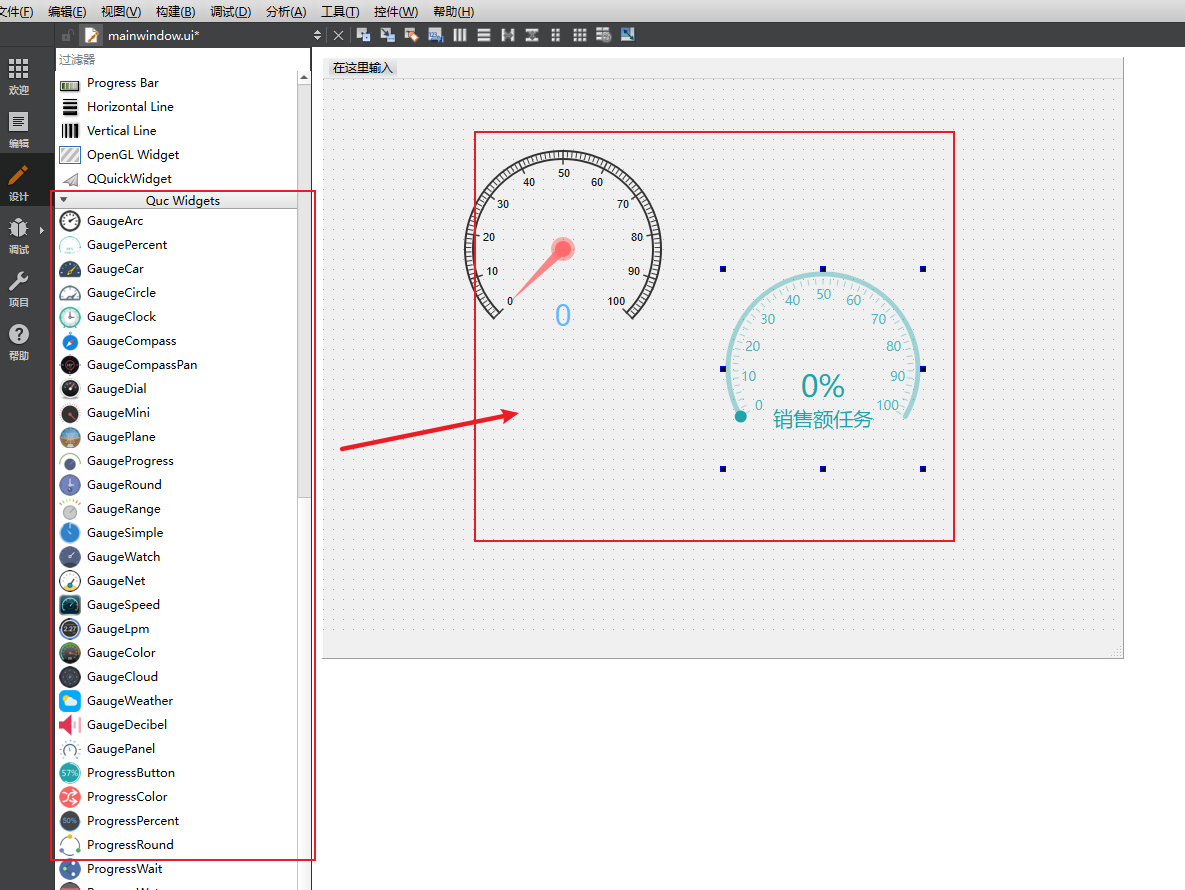Open the 工具(T) menu

point(340,11)
